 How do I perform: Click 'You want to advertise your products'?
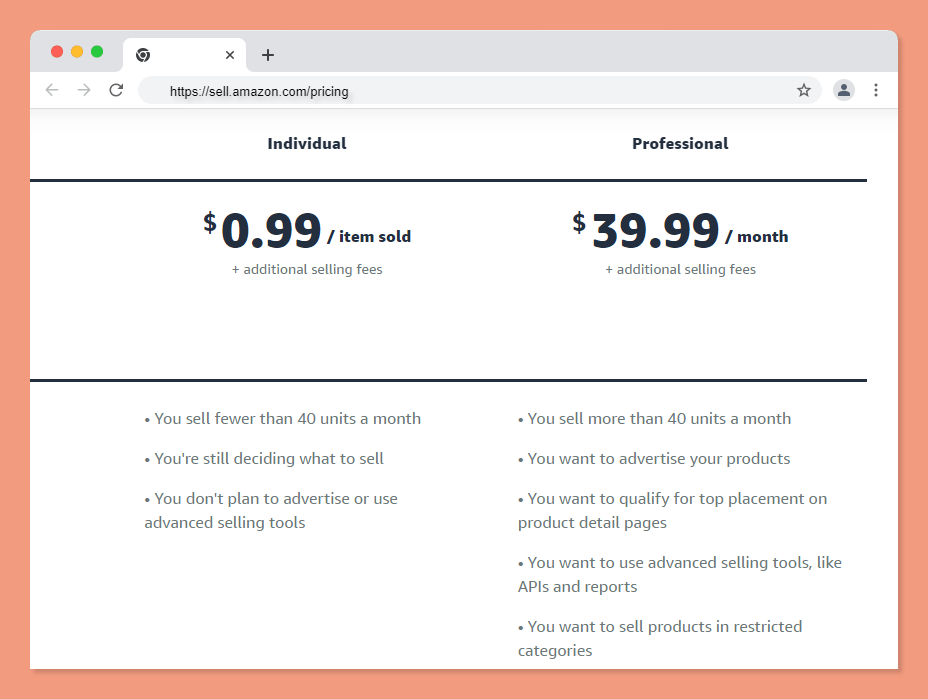tap(654, 459)
